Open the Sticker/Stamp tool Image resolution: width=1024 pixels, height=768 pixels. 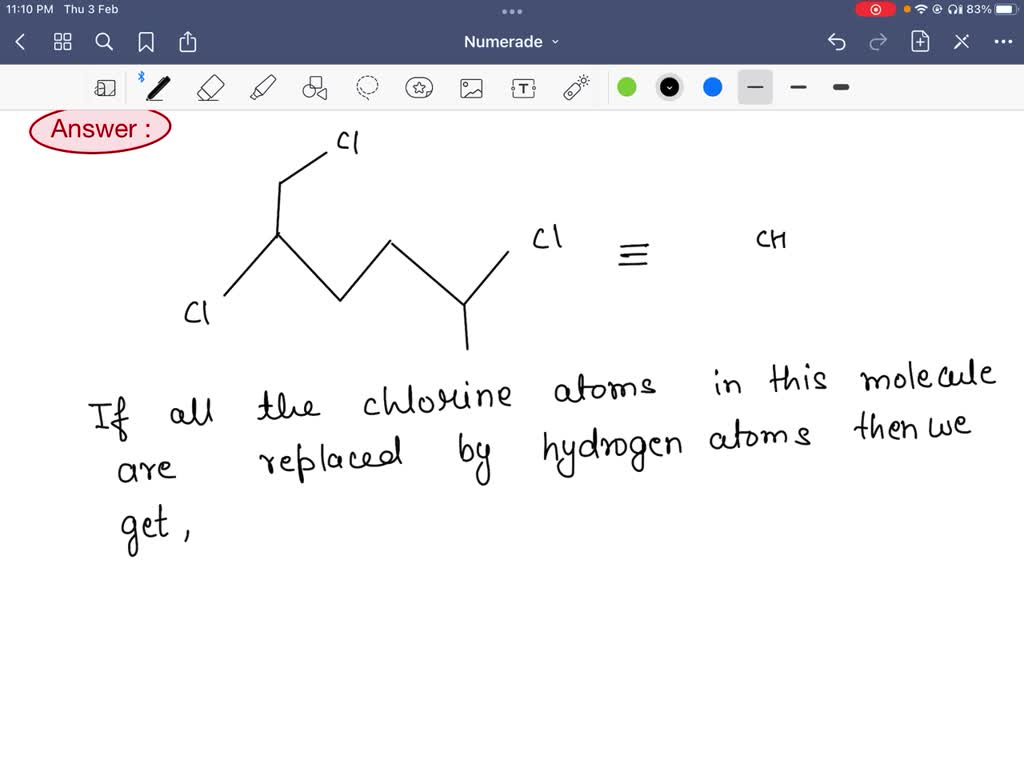pos(419,87)
